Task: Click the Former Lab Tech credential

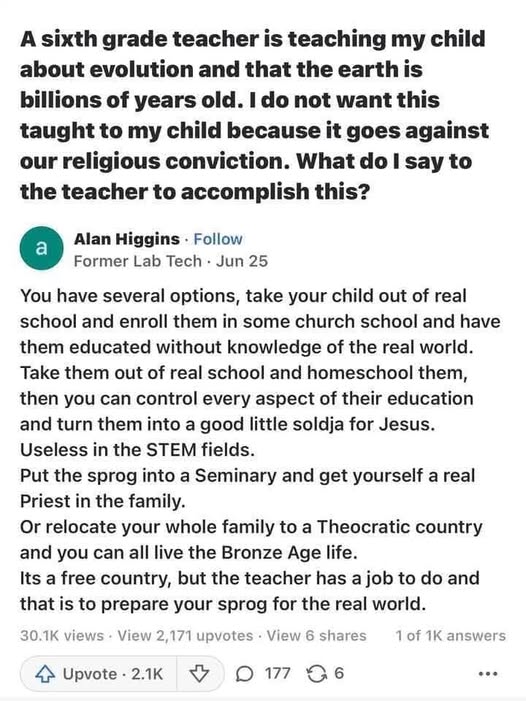Action: tap(138, 261)
